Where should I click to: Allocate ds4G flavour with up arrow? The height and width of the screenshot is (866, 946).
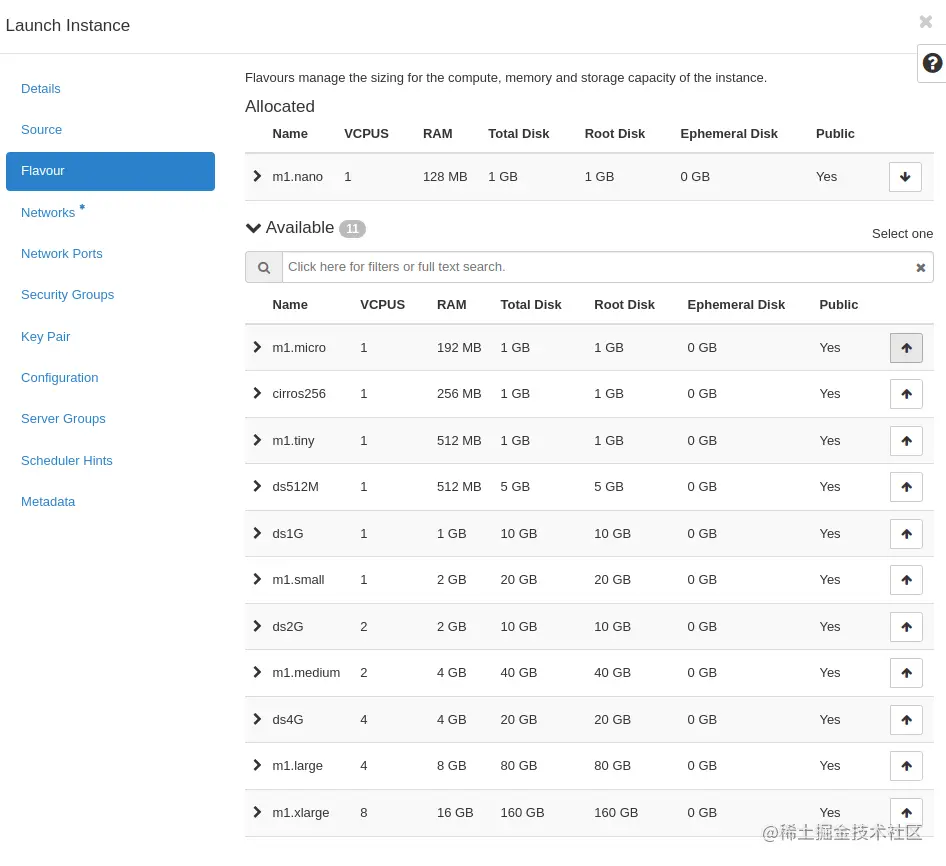pos(906,720)
